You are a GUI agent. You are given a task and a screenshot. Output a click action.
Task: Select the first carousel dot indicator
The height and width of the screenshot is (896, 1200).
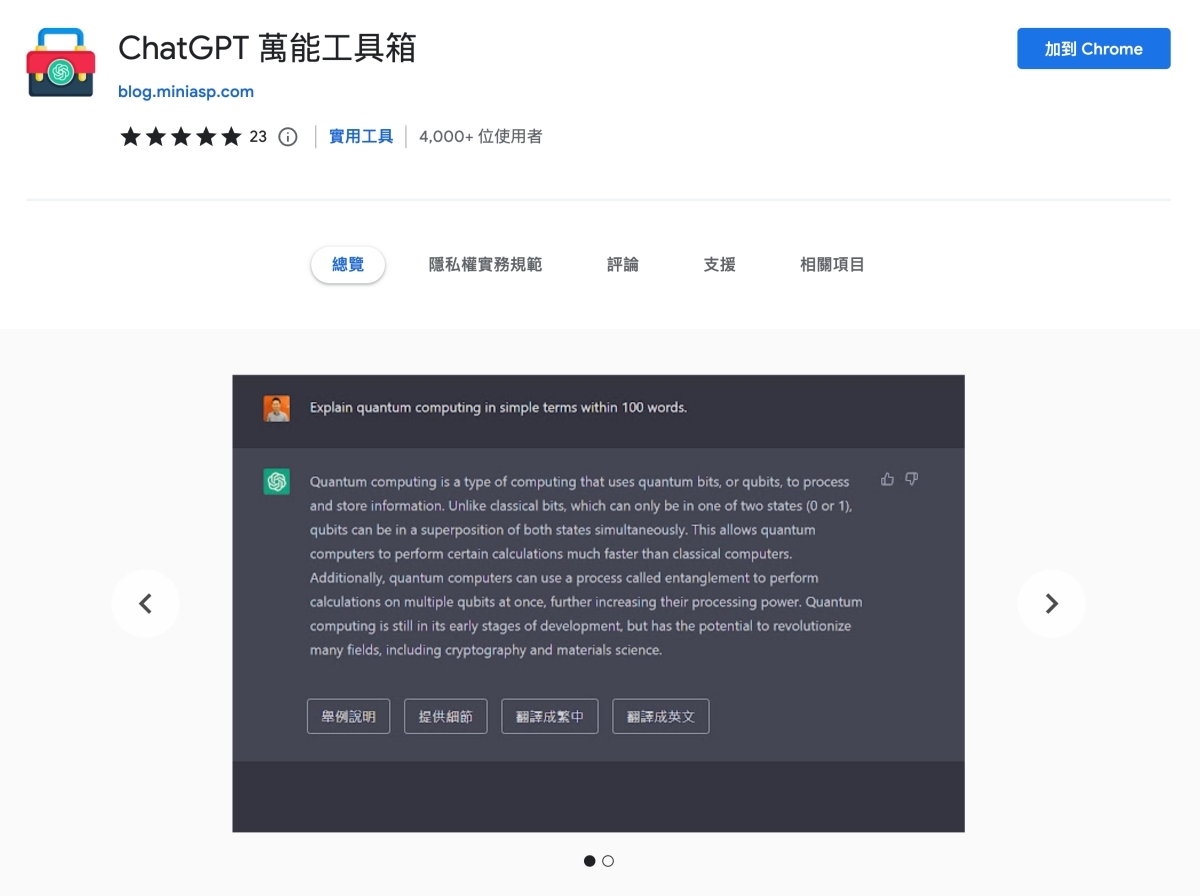[590, 861]
